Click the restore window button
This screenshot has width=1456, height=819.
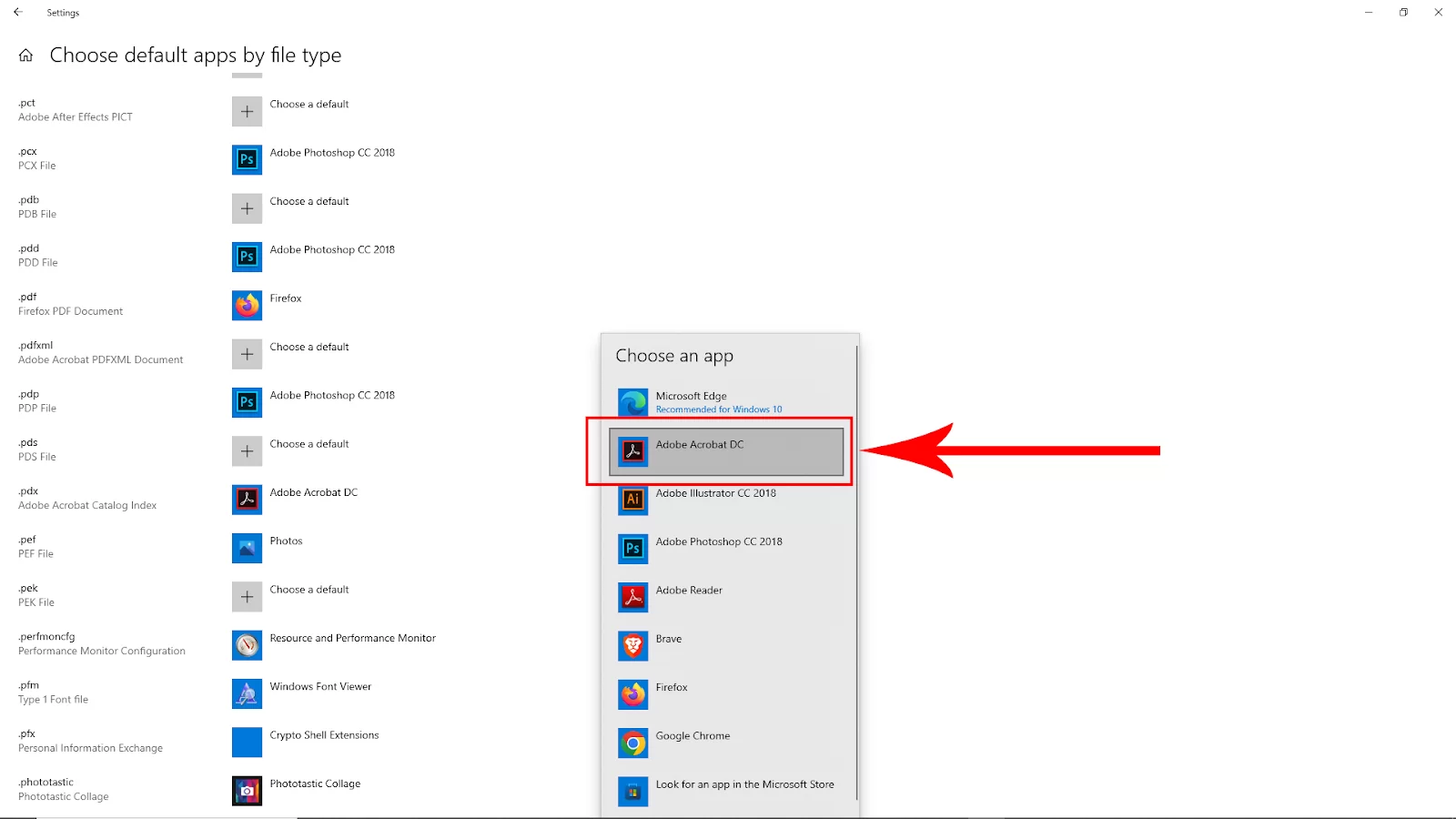[x=1403, y=12]
